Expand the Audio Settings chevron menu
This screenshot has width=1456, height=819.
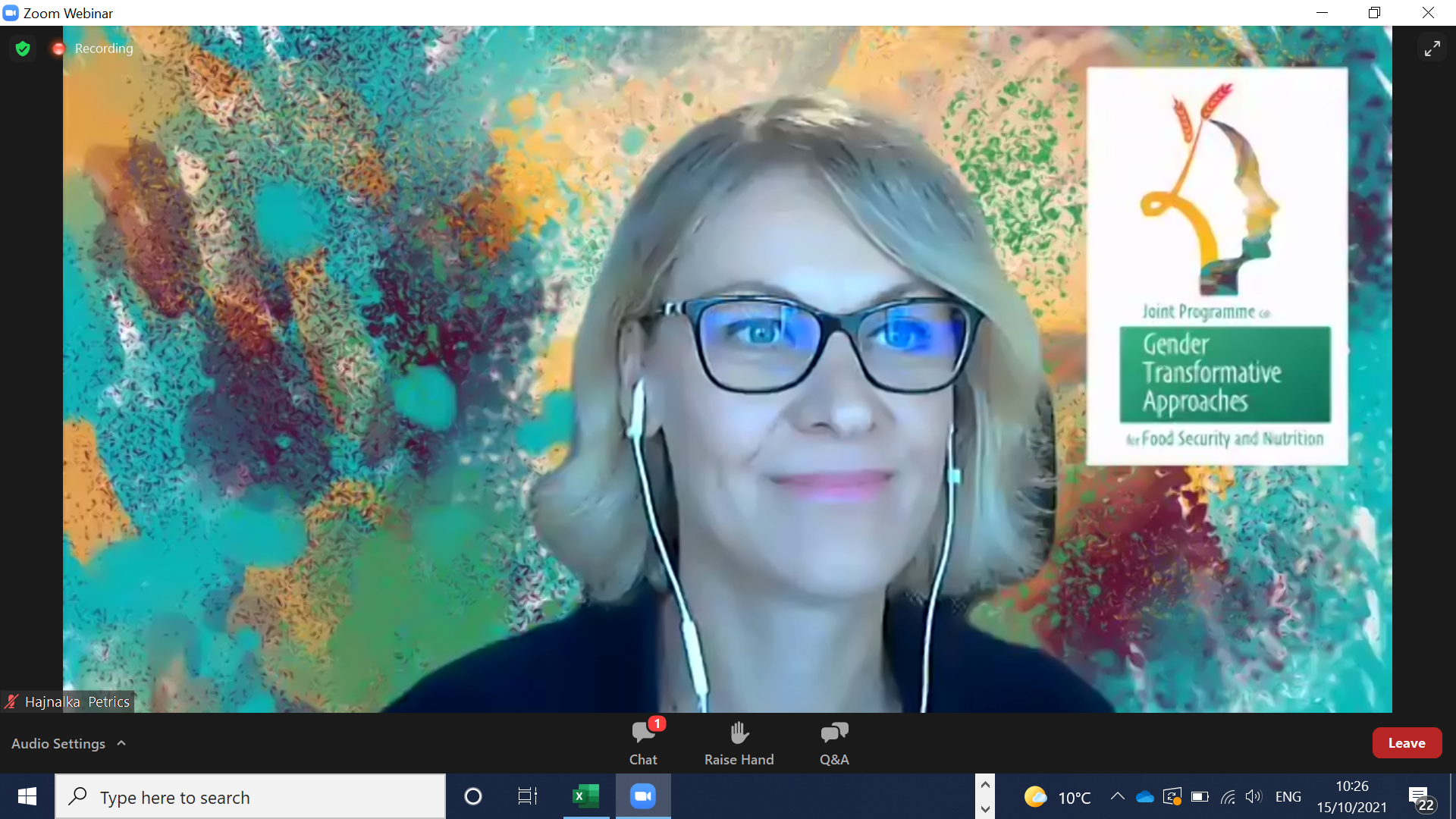coord(121,743)
